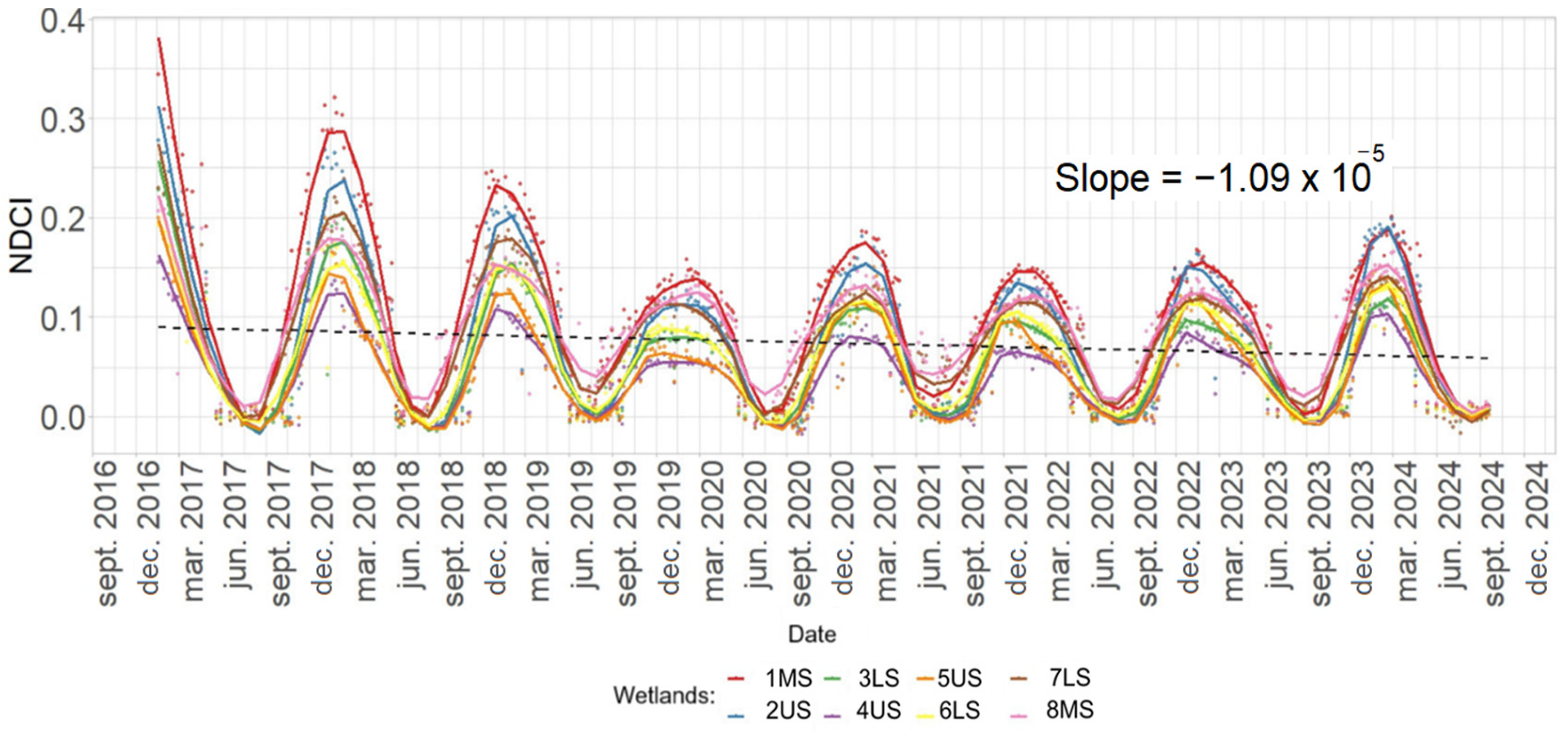Click the jun. 2018 x-axis label
The width and height of the screenshot is (1568, 735).
click(409, 526)
